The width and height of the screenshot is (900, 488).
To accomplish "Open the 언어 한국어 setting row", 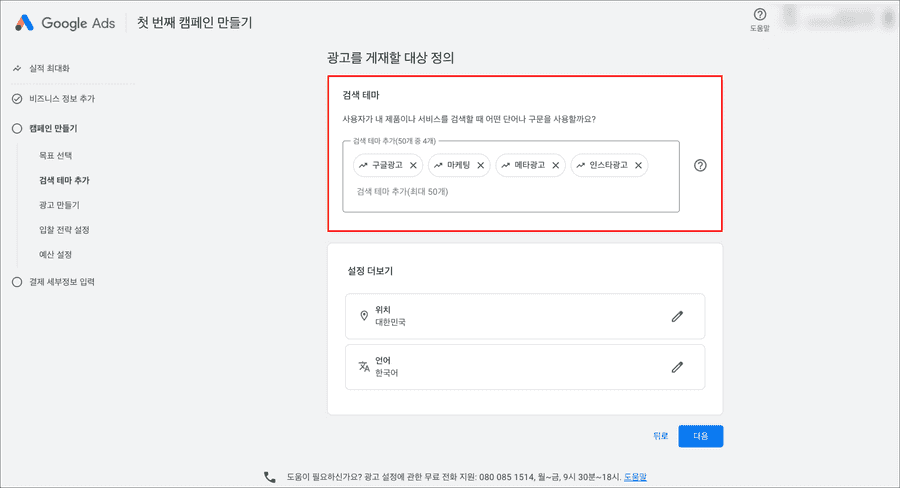I will click(525, 367).
